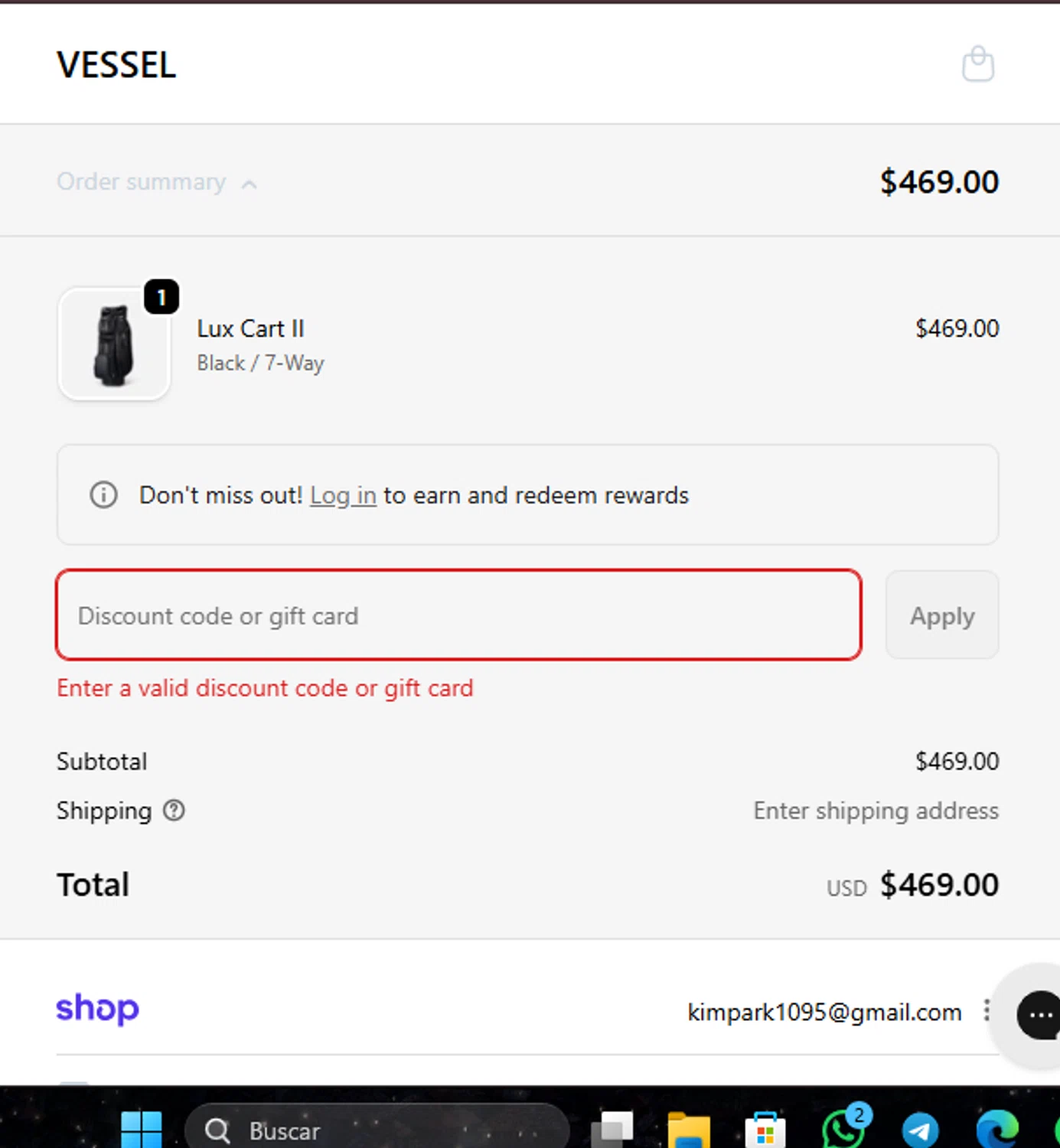Collapse the Order summary section
1060x1148 pixels.
pos(156,183)
